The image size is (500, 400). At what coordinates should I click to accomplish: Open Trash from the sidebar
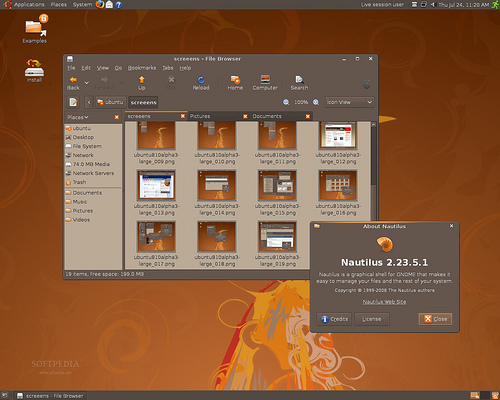pyautogui.click(x=93, y=182)
